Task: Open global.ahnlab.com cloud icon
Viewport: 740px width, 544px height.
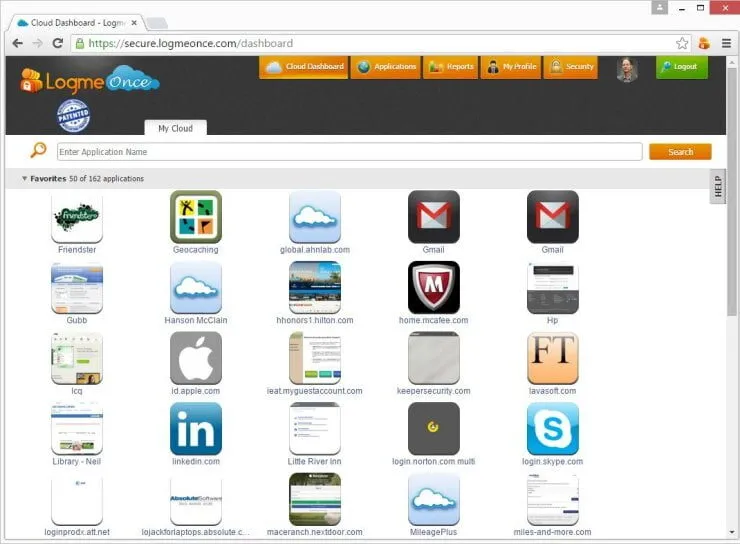Action: pyautogui.click(x=315, y=218)
